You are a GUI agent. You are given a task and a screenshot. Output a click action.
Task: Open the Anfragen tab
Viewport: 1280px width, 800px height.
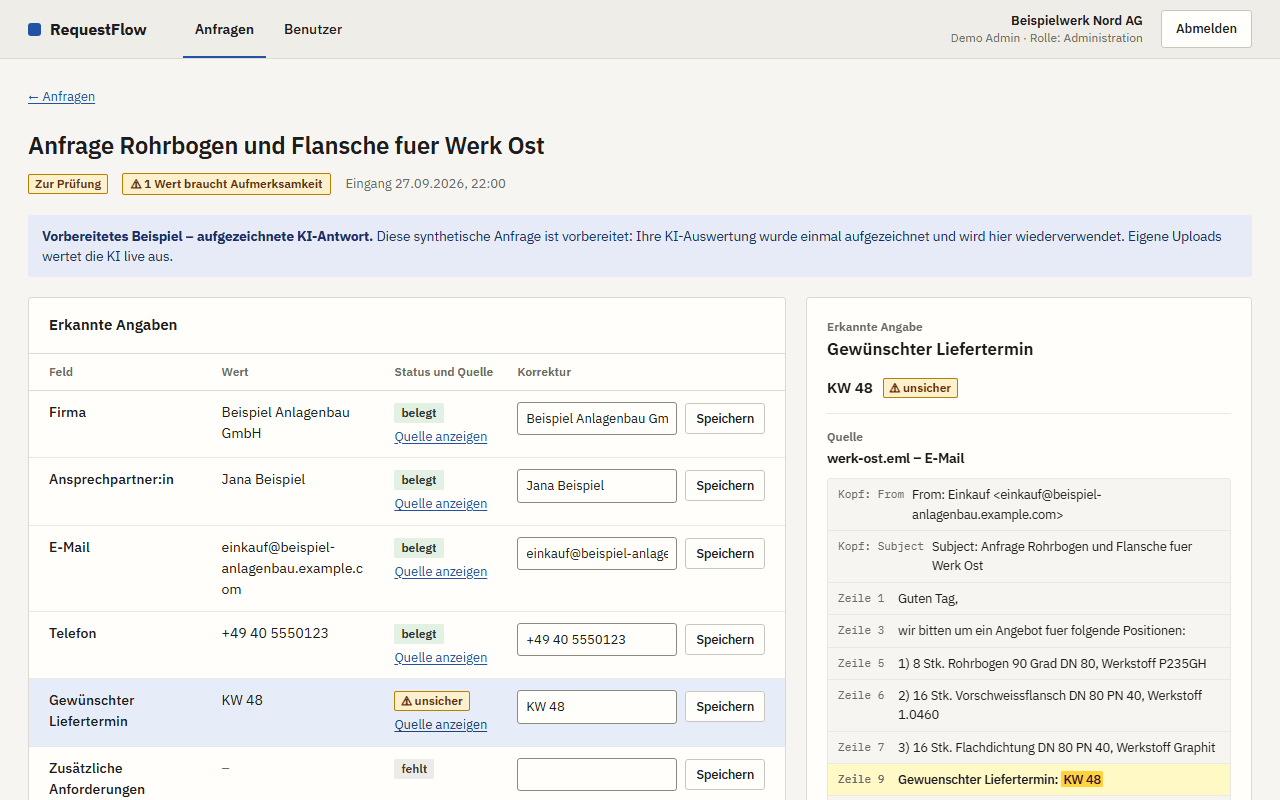[224, 29]
